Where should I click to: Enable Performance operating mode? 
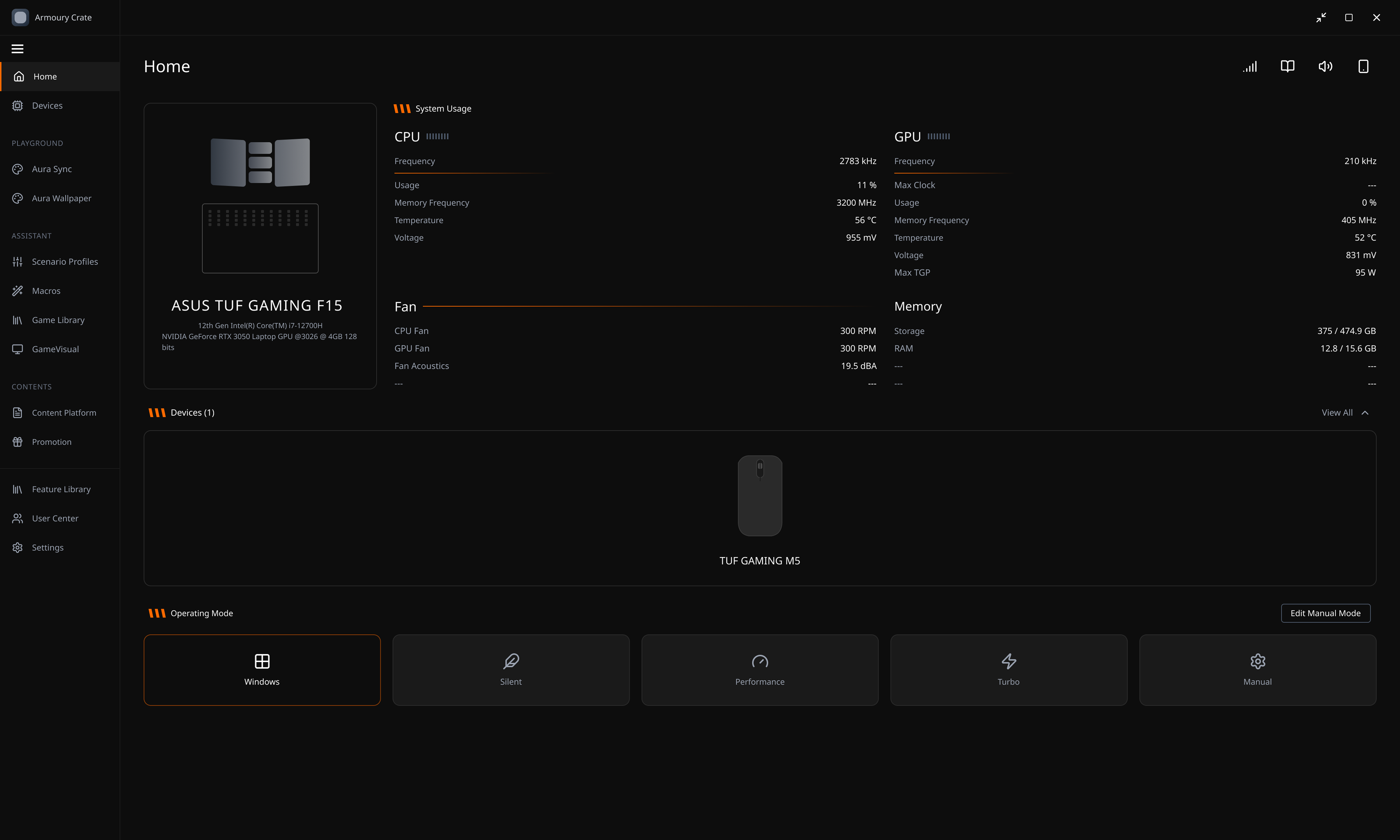(x=759, y=670)
